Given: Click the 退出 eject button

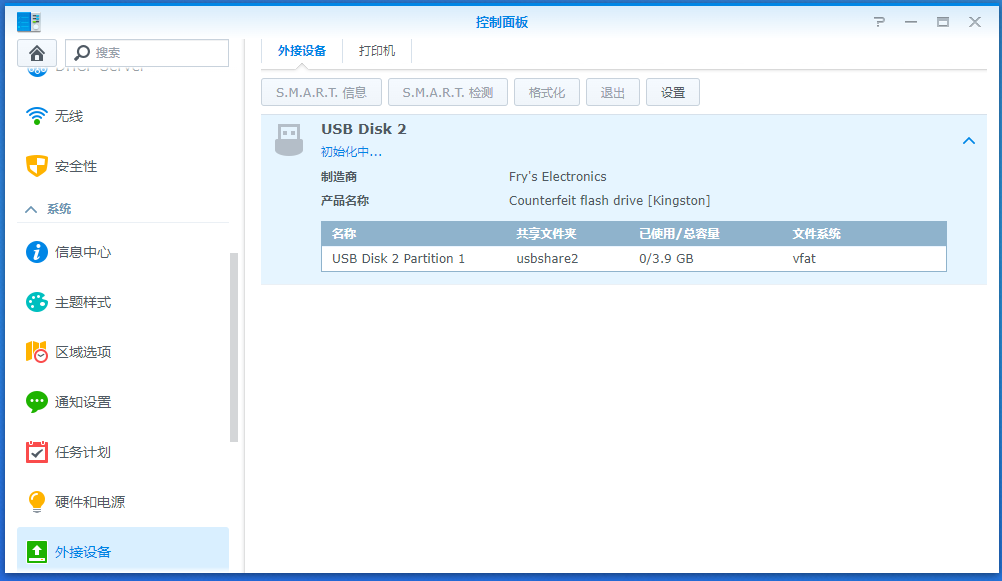Looking at the screenshot, I should (613, 93).
